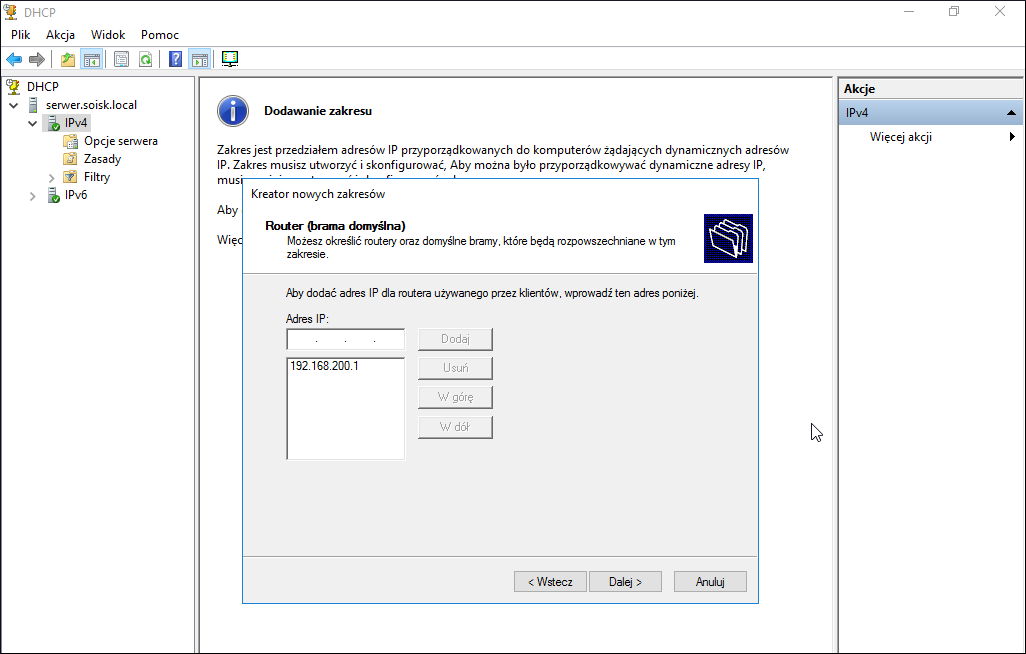Select the Filtry tree item label
Screen dimensions: 1026x654
click(x=97, y=177)
